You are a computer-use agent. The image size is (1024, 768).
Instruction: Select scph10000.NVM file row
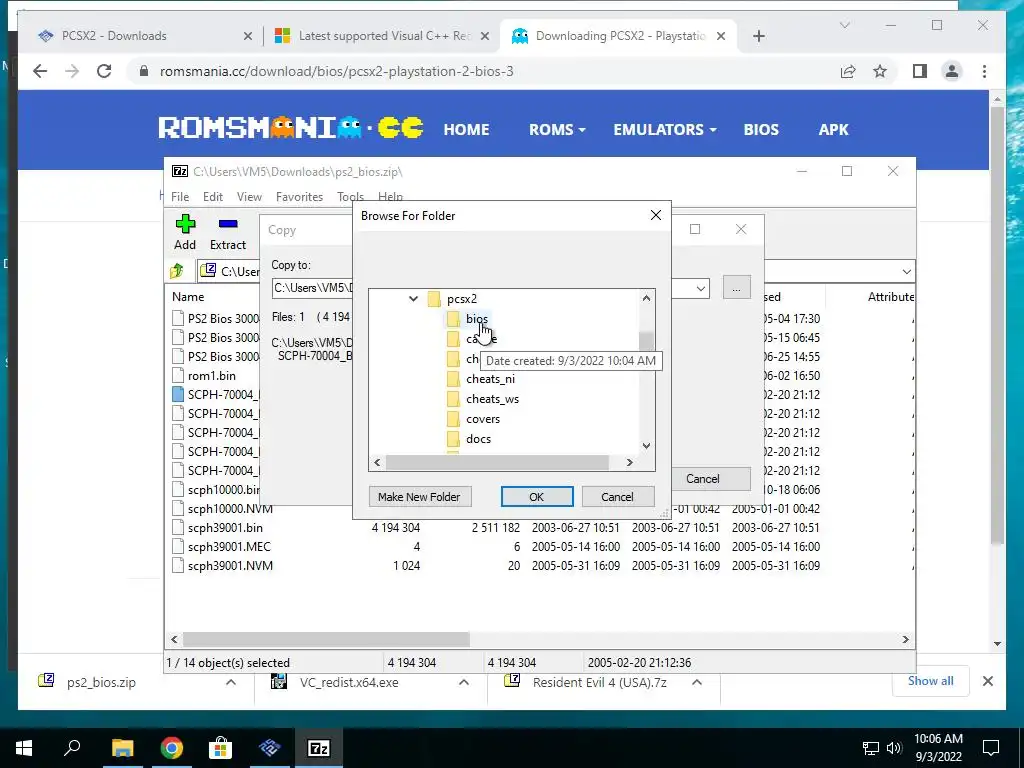tap(230, 509)
